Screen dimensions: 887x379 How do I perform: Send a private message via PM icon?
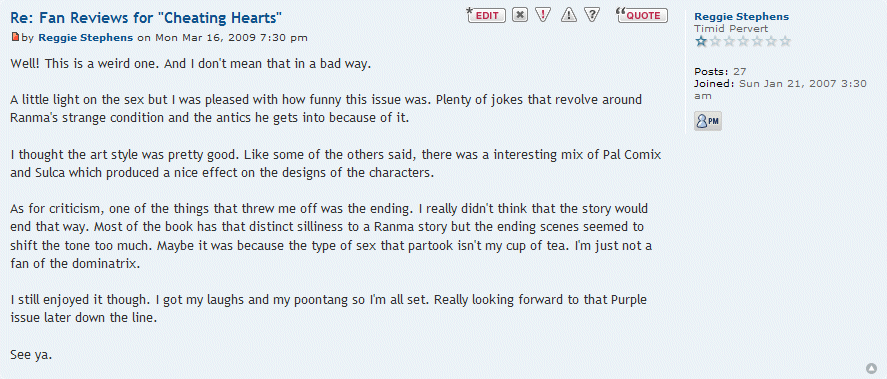tap(708, 121)
